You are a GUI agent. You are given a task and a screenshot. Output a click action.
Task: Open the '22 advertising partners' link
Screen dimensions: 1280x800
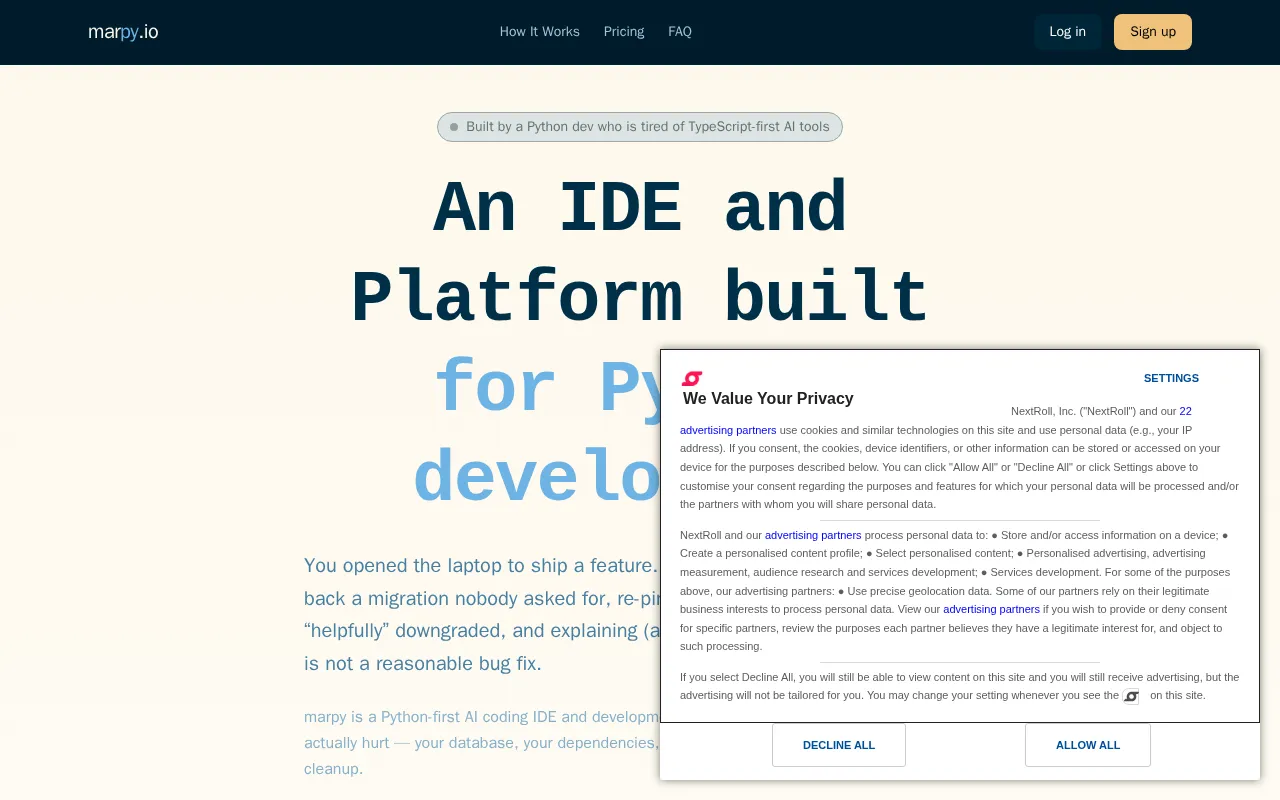coord(728,430)
